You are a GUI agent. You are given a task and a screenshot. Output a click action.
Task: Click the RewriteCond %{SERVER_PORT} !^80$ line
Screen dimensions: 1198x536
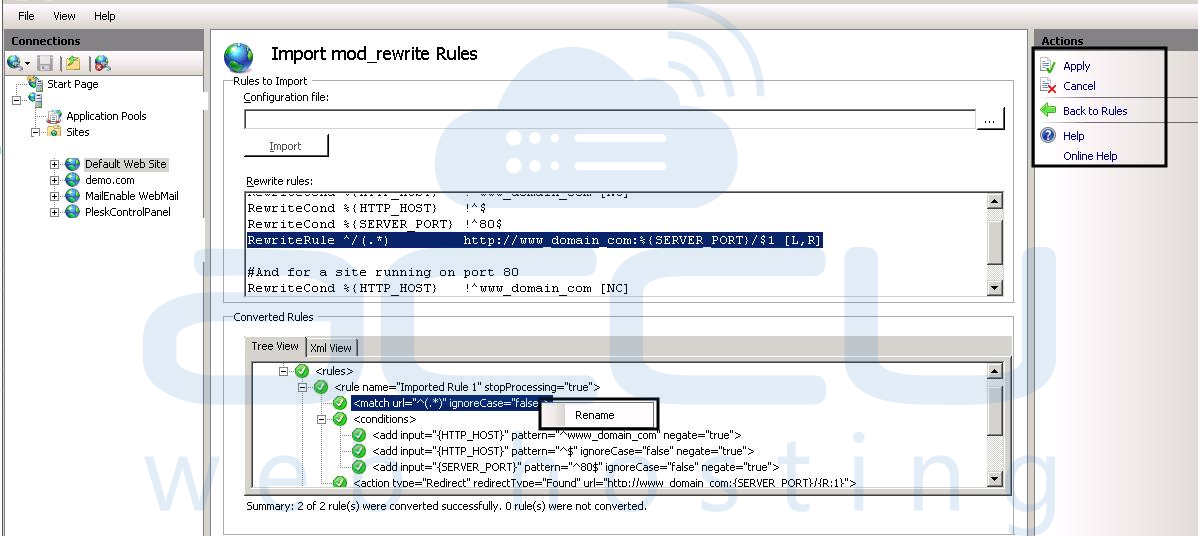point(374,224)
